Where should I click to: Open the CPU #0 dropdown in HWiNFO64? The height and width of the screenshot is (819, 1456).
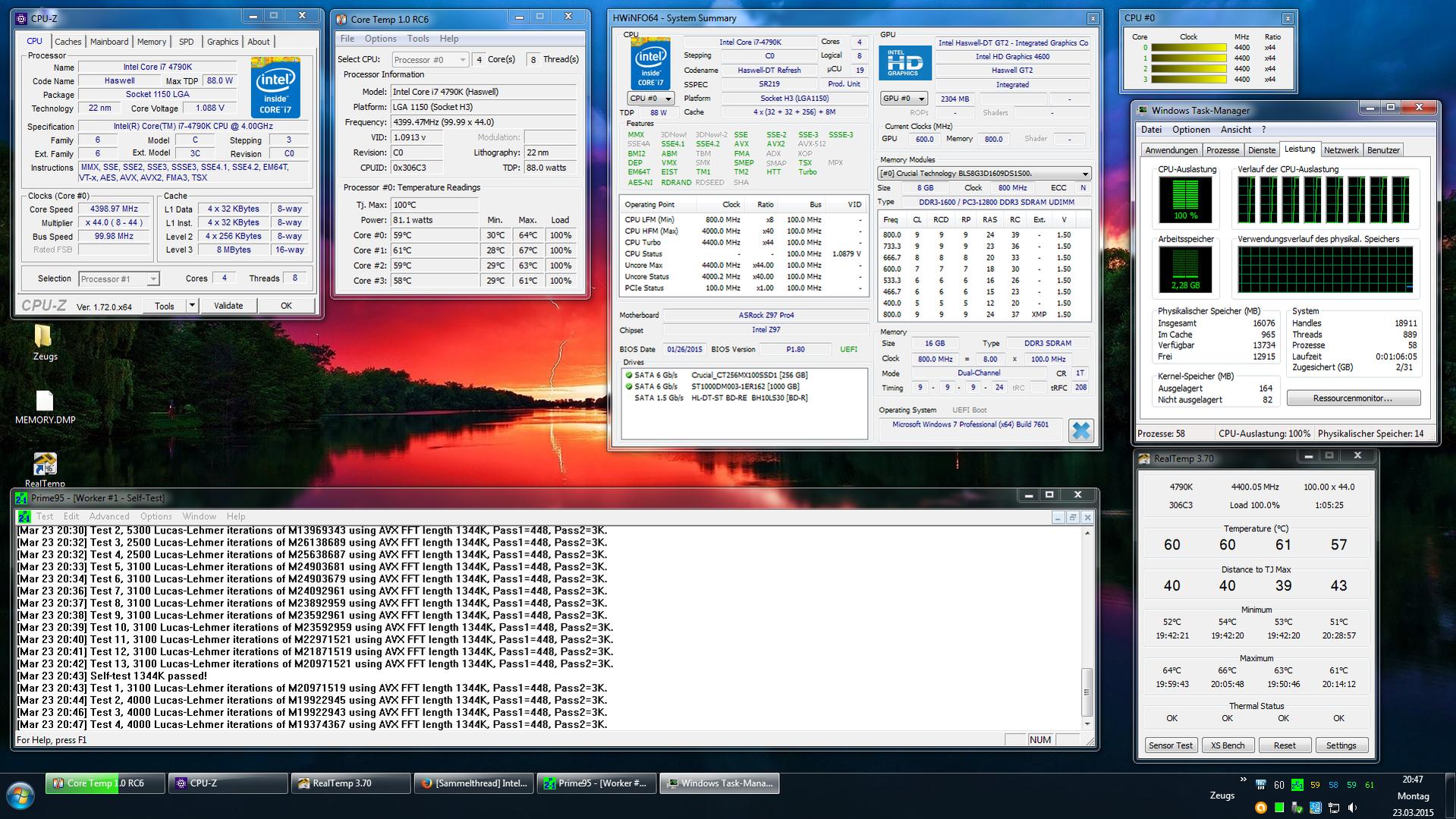click(651, 99)
